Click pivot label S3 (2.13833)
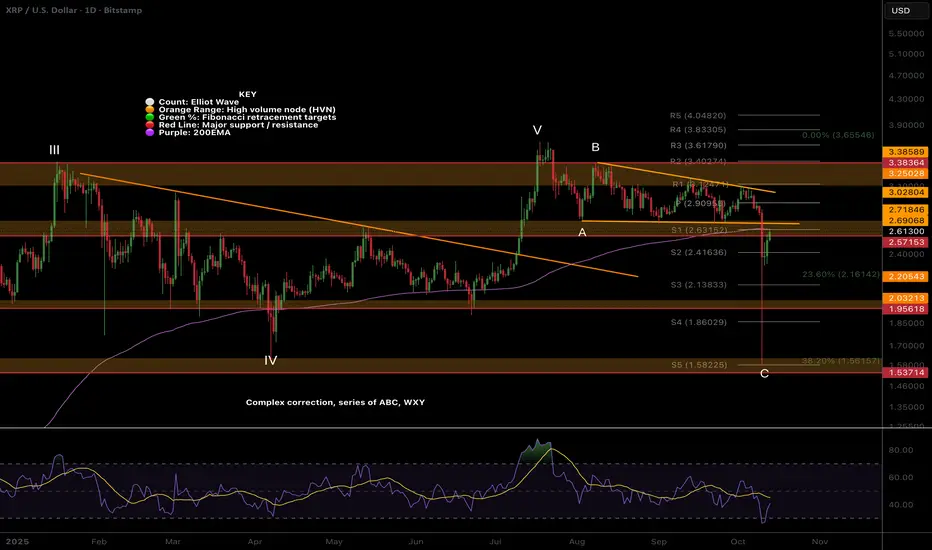Screen dimensions: 932x550 pos(698,285)
